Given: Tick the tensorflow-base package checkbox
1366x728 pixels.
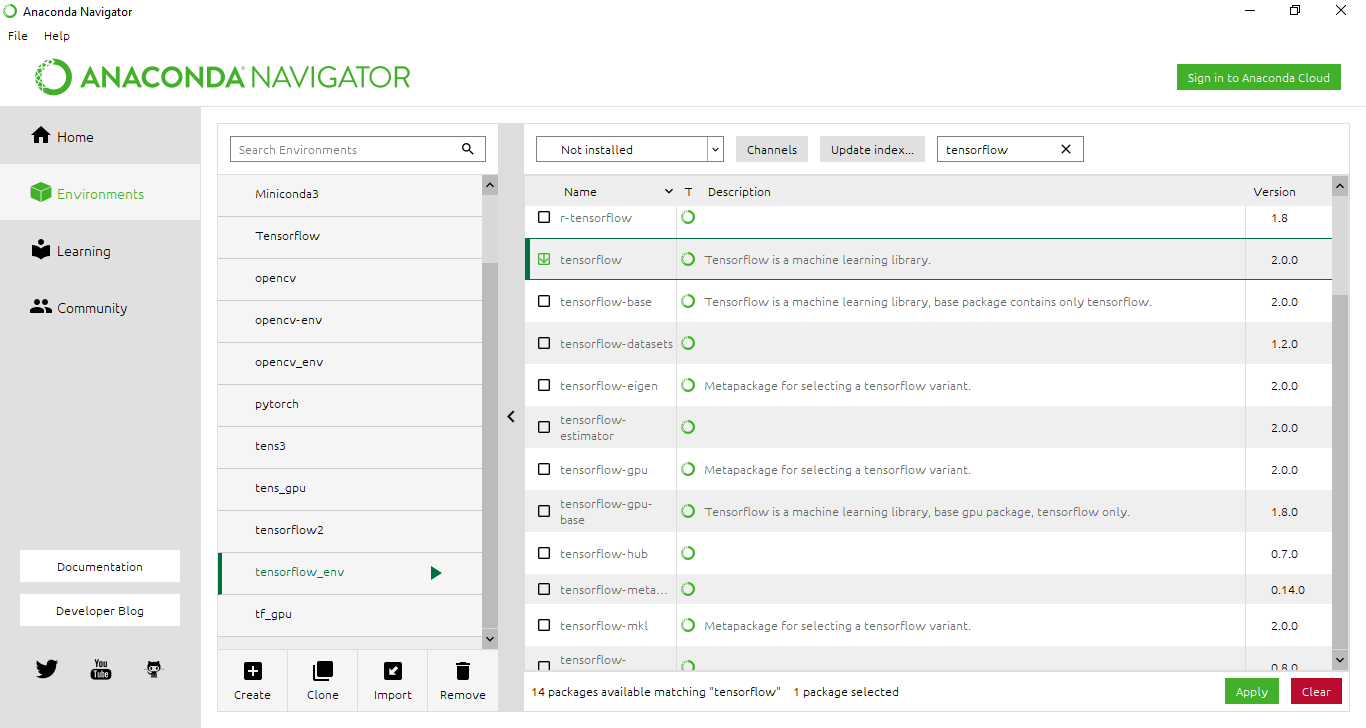Looking at the screenshot, I should pos(544,301).
